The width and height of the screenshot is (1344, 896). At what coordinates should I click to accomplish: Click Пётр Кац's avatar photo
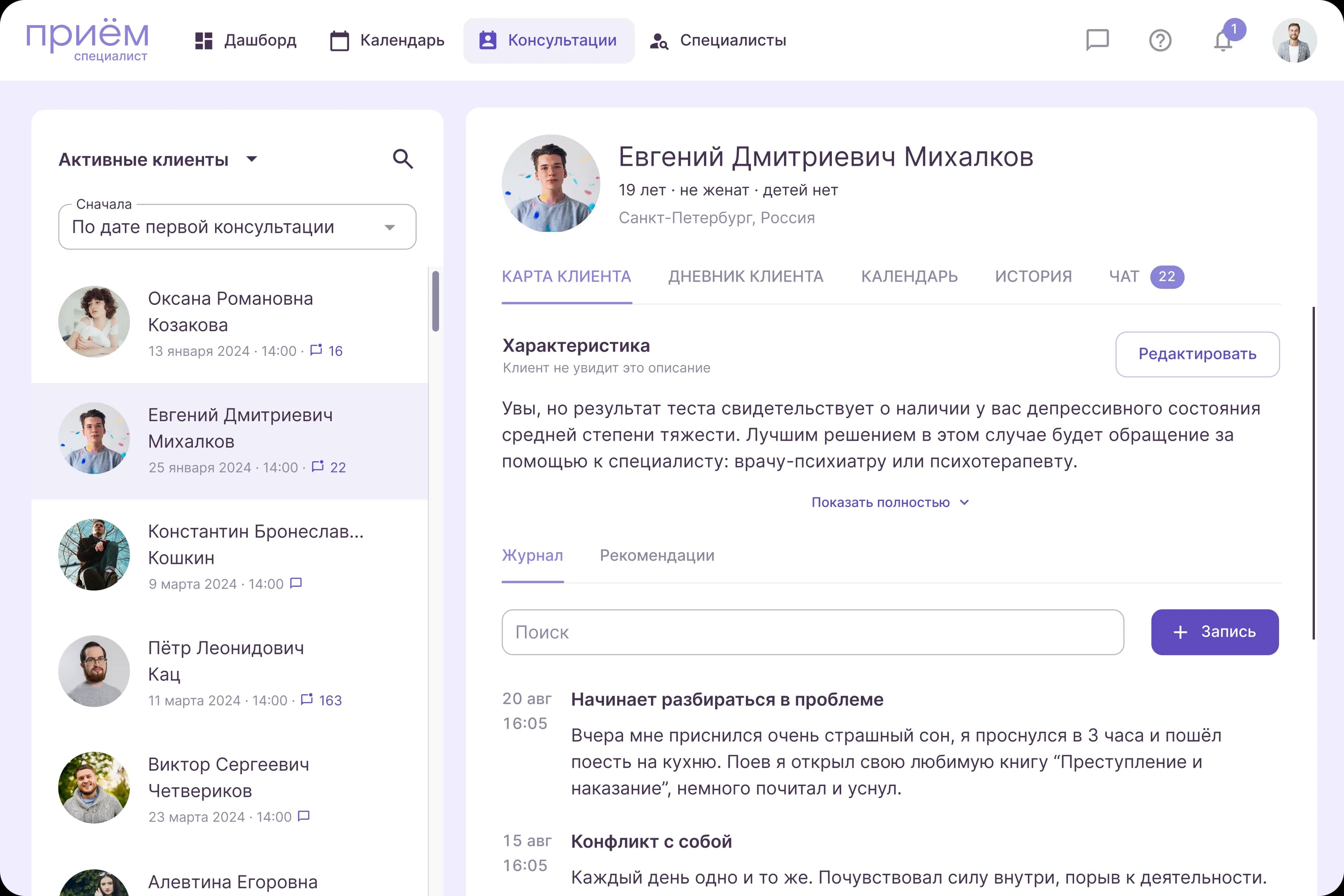click(x=94, y=672)
